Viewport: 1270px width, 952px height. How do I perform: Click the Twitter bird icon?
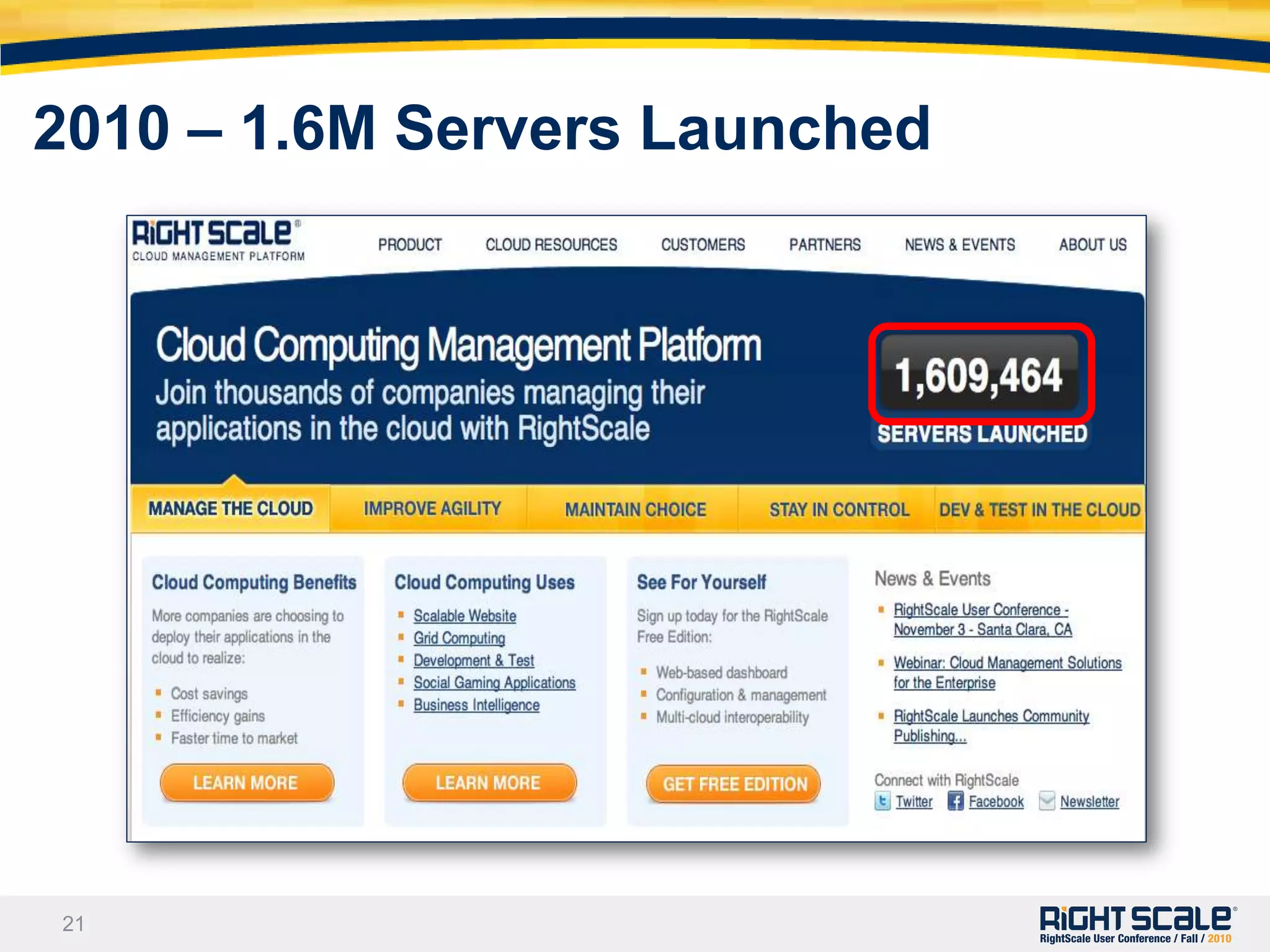(x=882, y=801)
